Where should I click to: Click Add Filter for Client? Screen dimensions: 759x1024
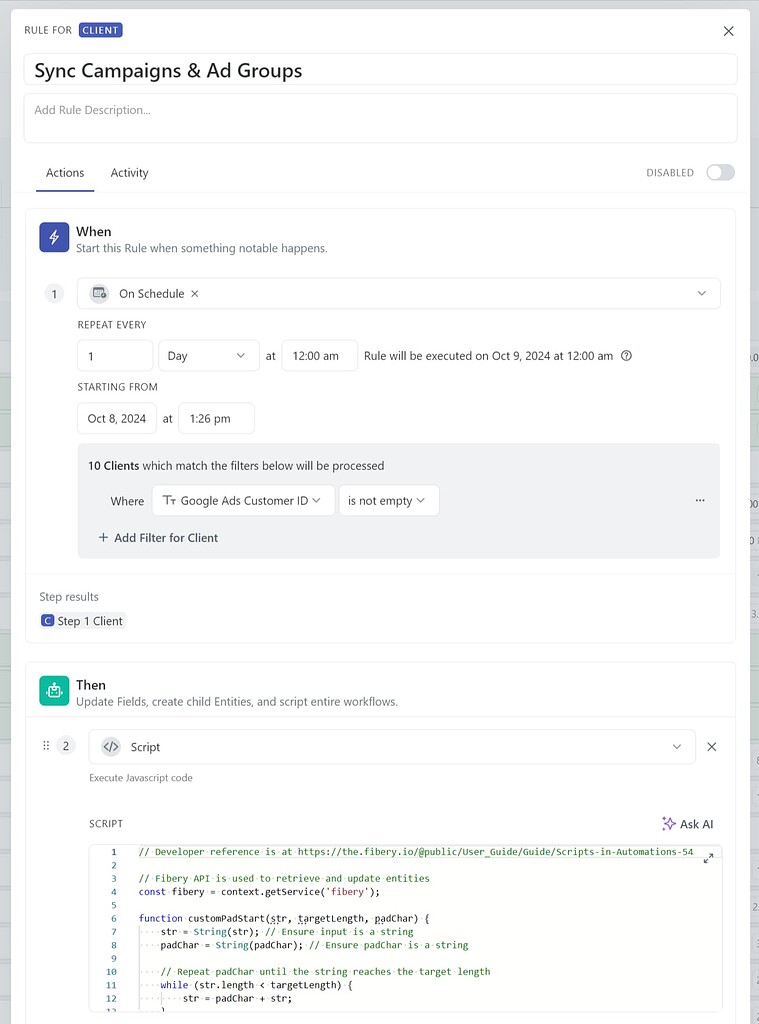click(158, 537)
